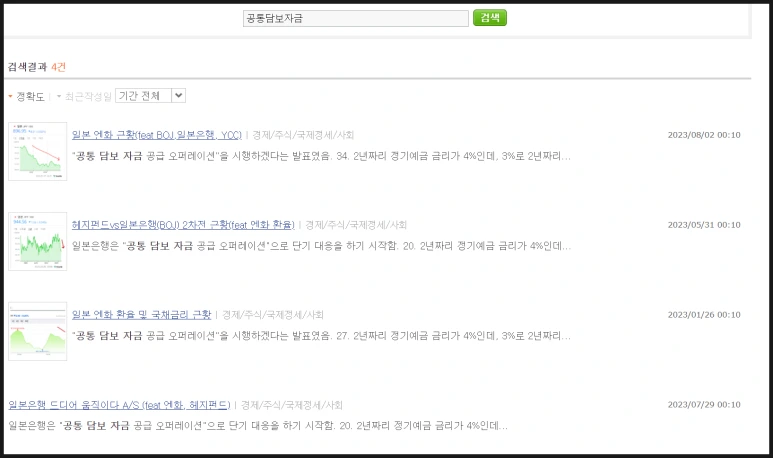Click the snippet text under the 2023/07/29 result
This screenshot has height=458, width=773.
pos(258,425)
